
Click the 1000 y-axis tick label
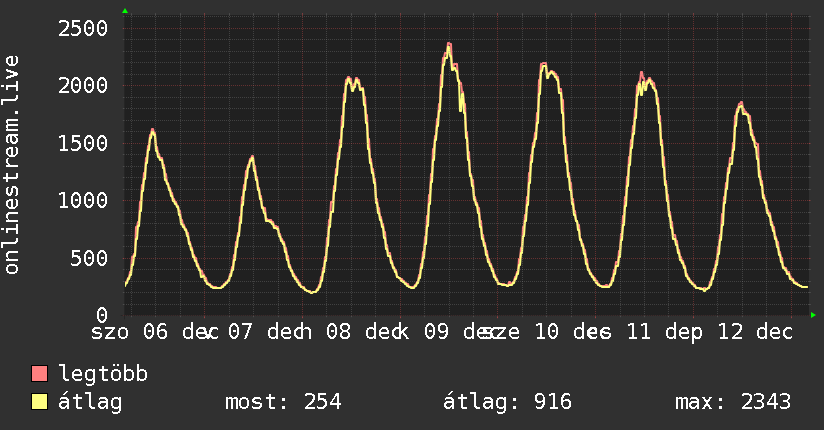click(80, 200)
